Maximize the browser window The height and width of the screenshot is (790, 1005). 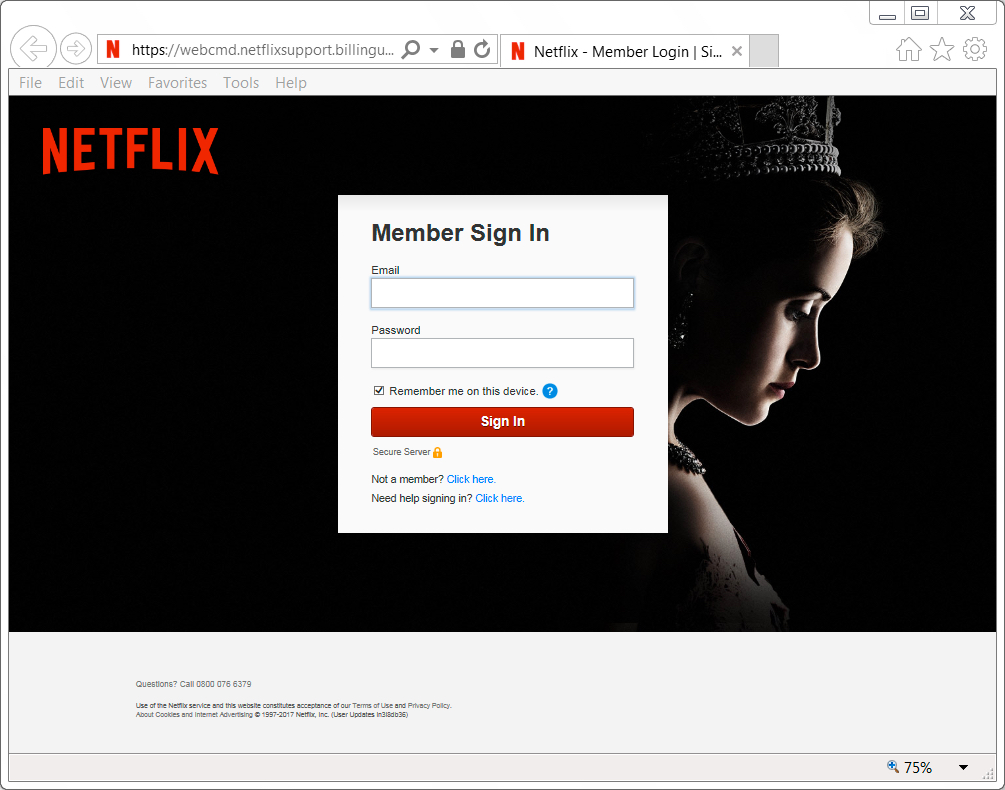(920, 13)
